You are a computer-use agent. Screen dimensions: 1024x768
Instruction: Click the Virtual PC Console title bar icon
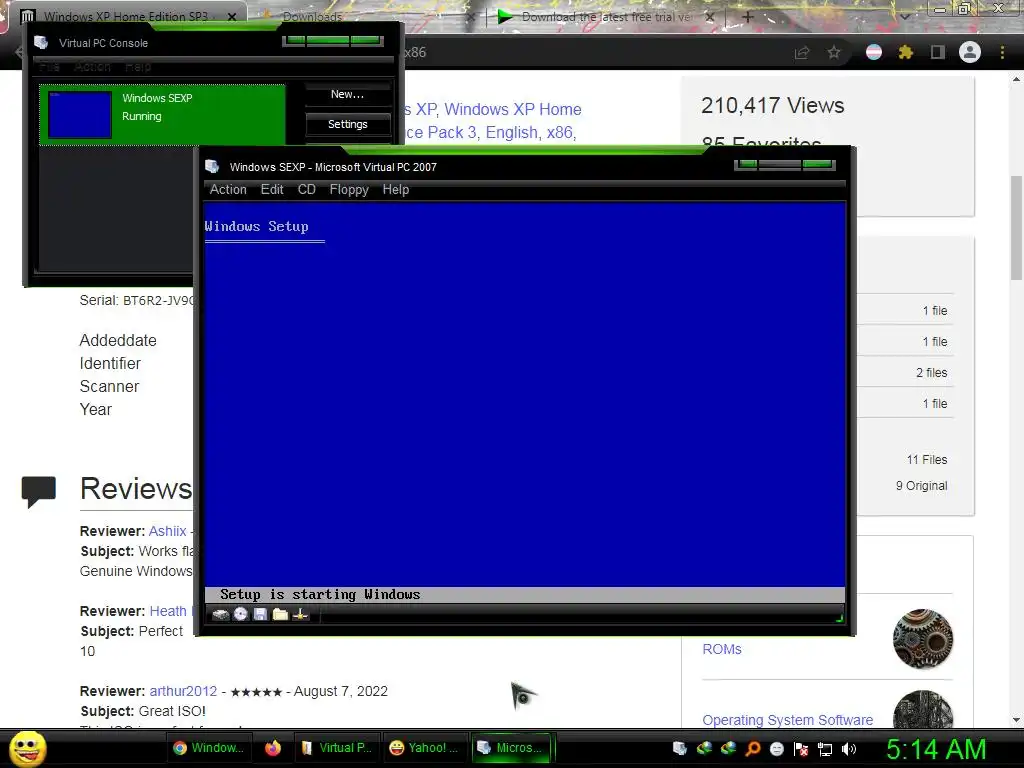[41, 42]
